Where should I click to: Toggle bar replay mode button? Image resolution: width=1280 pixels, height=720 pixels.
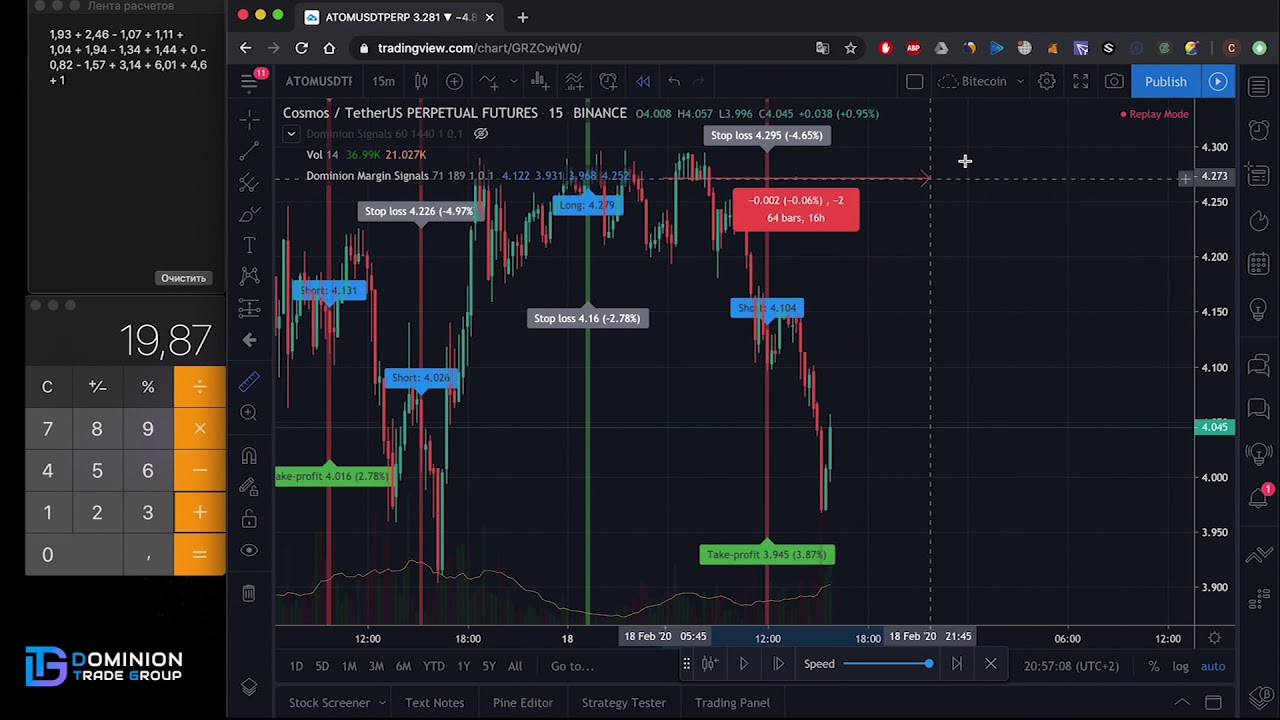pyautogui.click(x=643, y=81)
